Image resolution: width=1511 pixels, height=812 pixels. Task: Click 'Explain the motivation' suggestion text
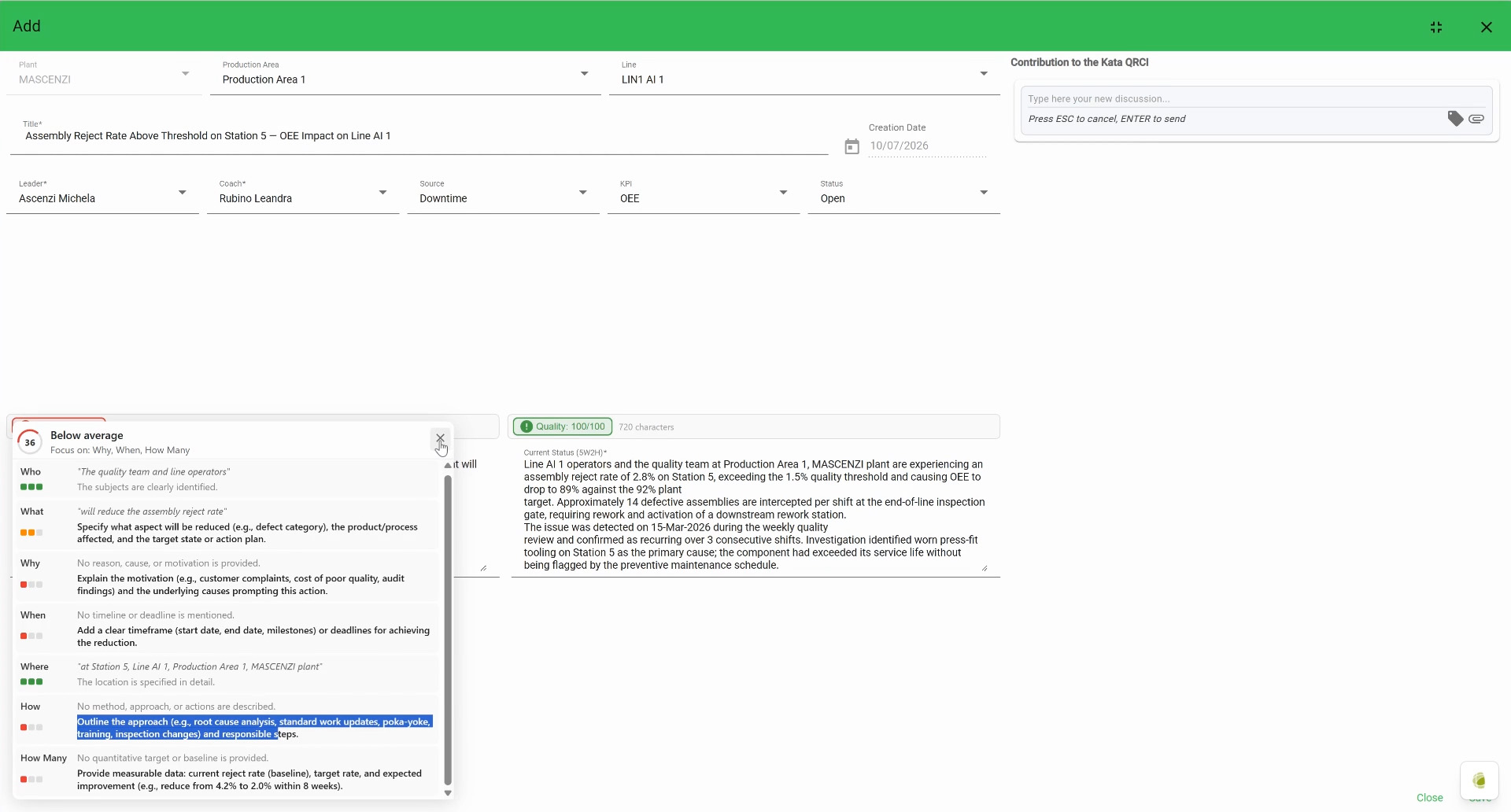241,585
